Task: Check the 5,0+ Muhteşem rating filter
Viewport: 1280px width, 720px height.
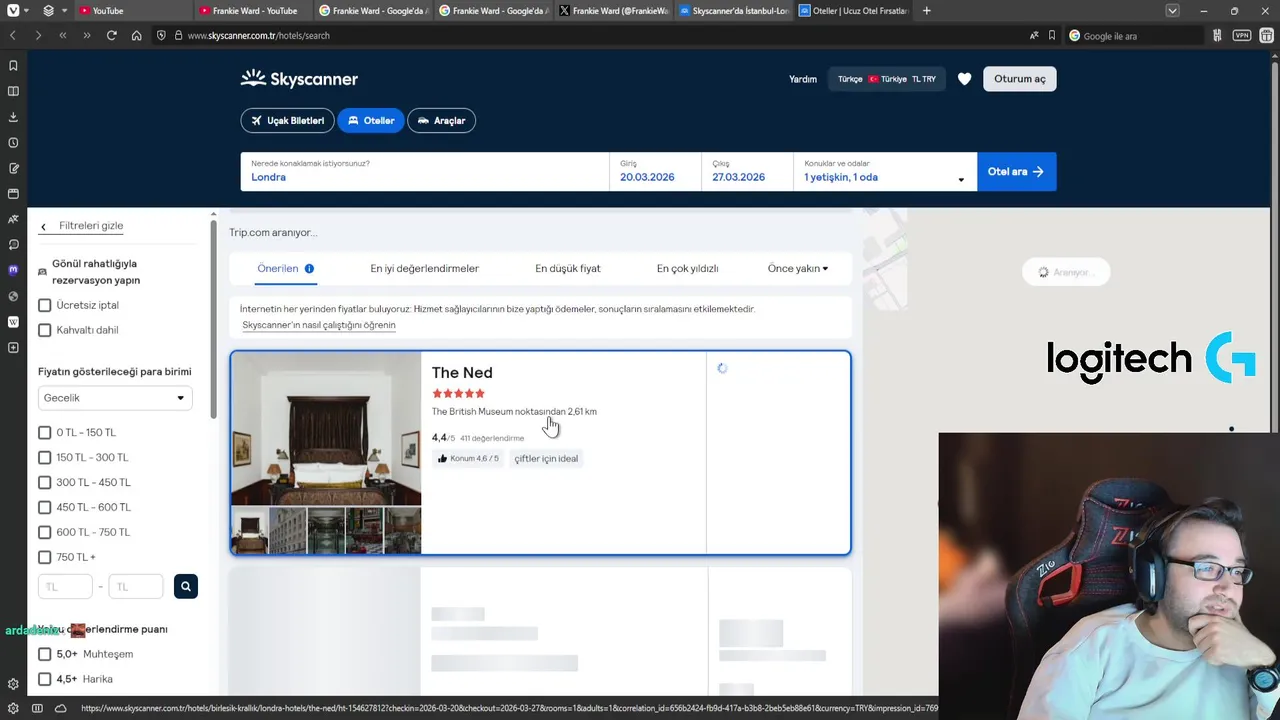Action: (44, 654)
